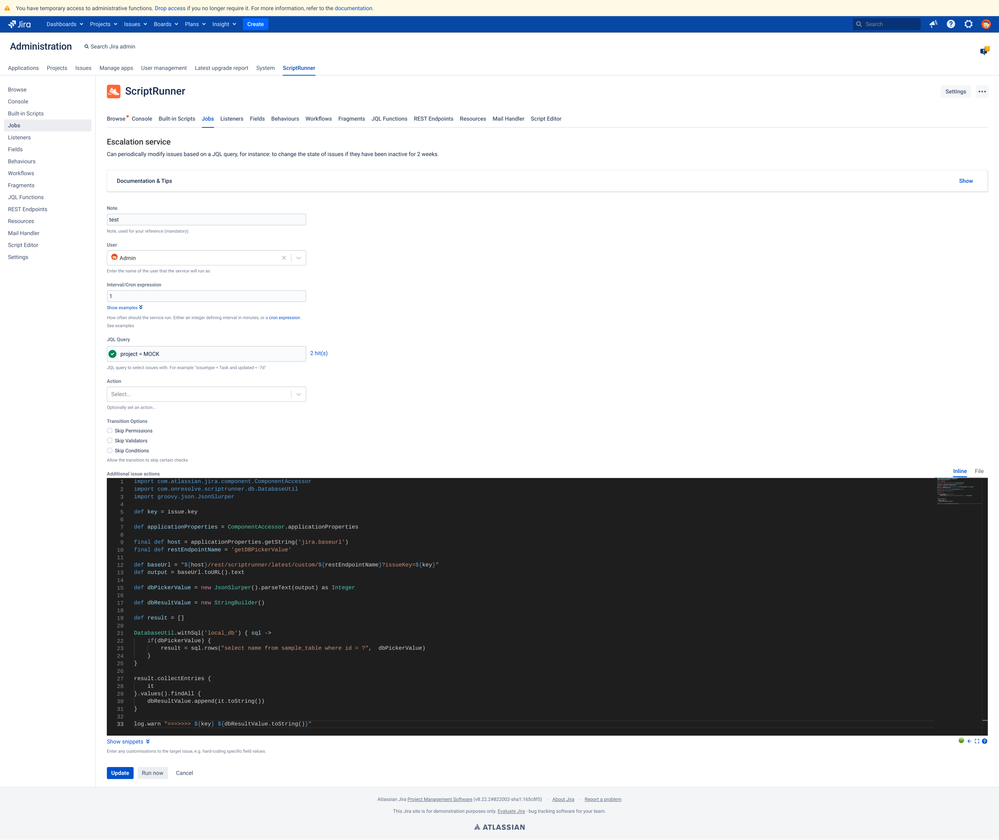This screenshot has height=840, width=999.
Task: Clear the Admin user with the x icon
Action: (282, 257)
